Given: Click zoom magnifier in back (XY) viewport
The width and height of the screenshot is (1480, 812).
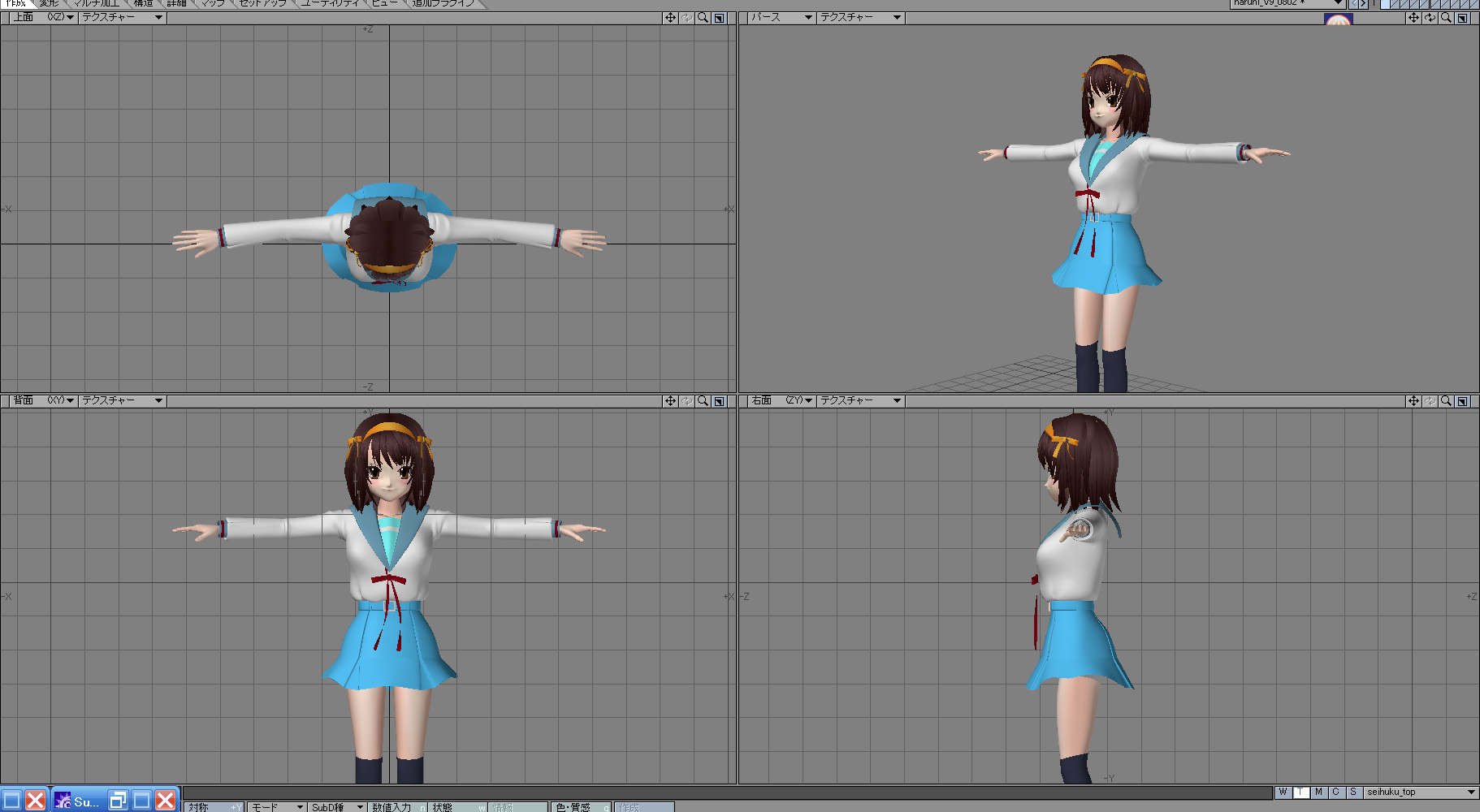Looking at the screenshot, I should pyautogui.click(x=703, y=401).
